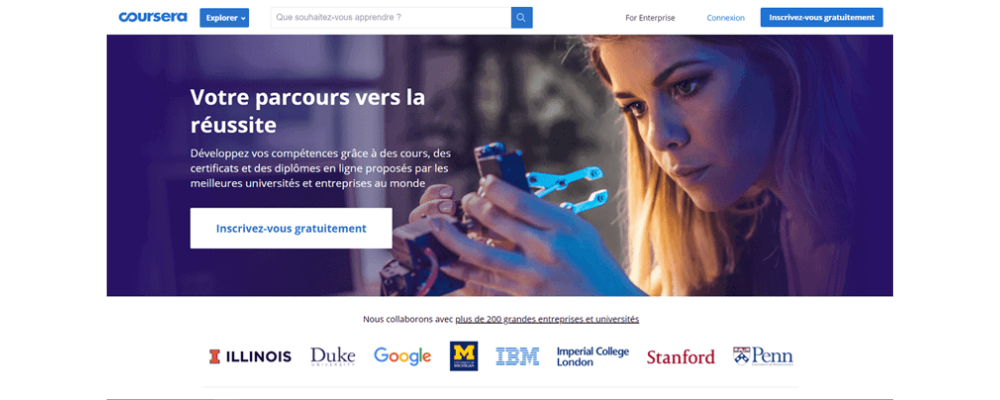Viewport: 1000px width, 400px height.
Task: Click the Duke University logo
Action: click(x=332, y=357)
